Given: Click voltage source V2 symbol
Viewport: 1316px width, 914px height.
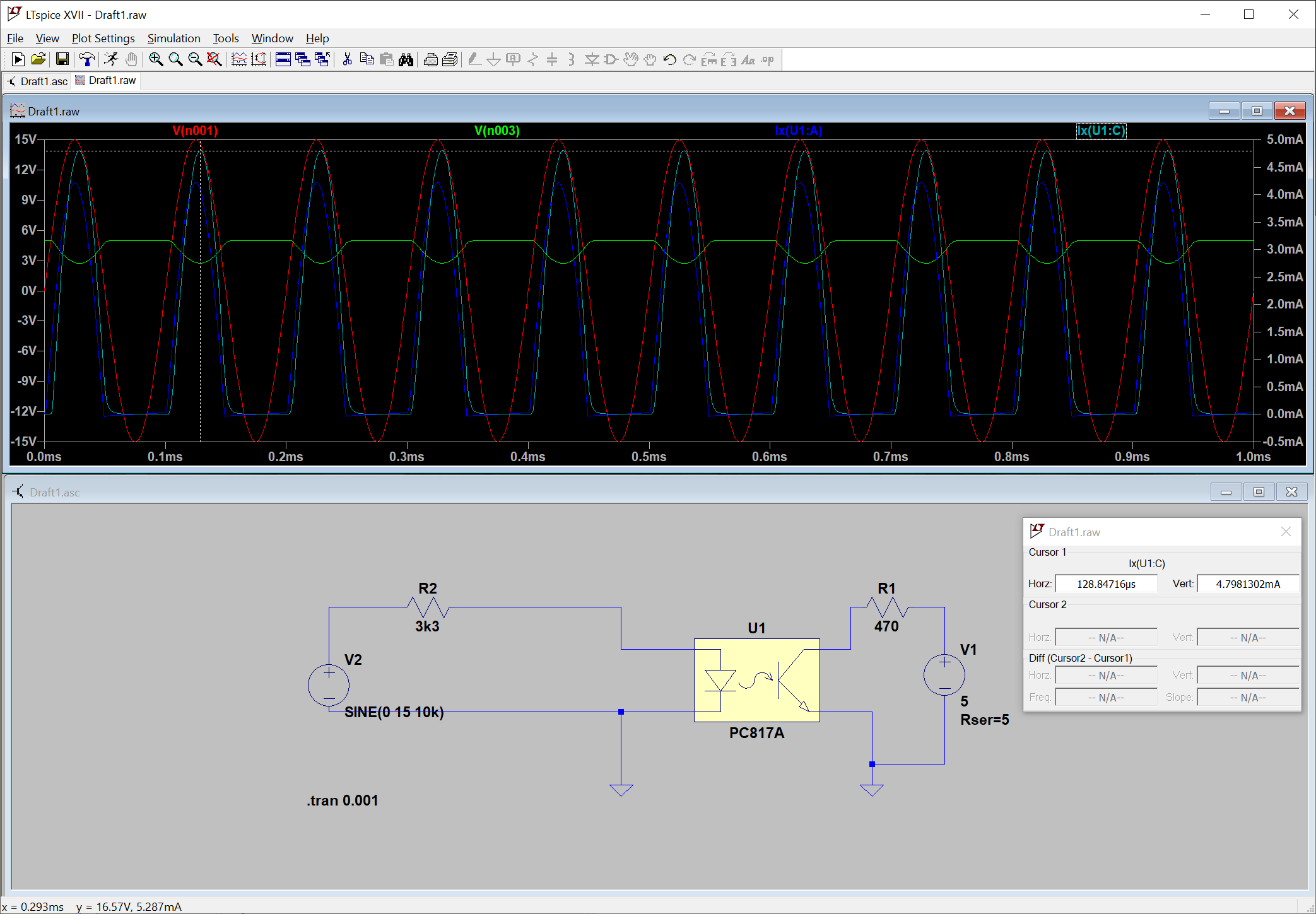Looking at the screenshot, I should tap(329, 685).
